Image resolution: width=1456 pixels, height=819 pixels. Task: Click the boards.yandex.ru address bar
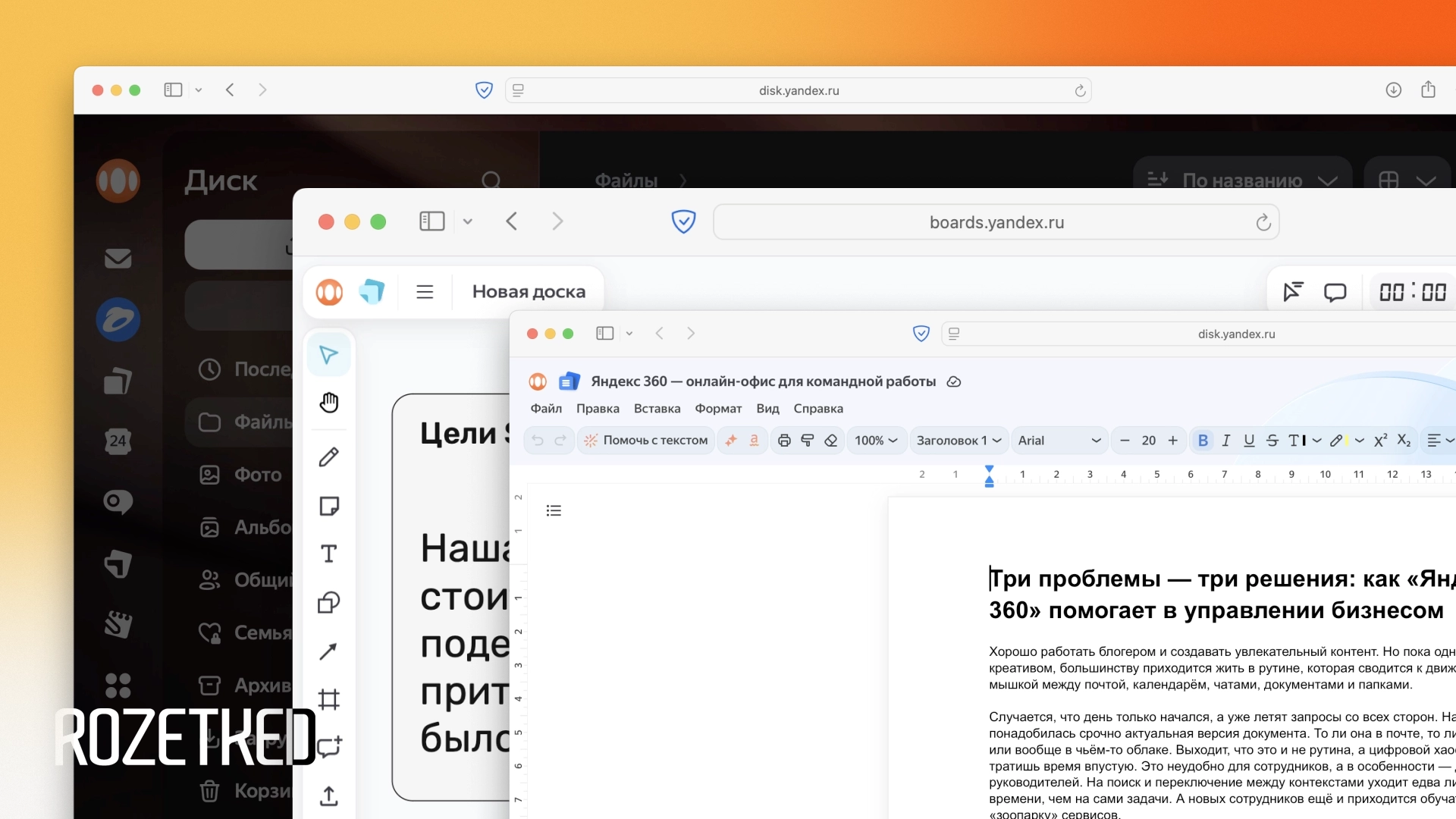coord(996,221)
